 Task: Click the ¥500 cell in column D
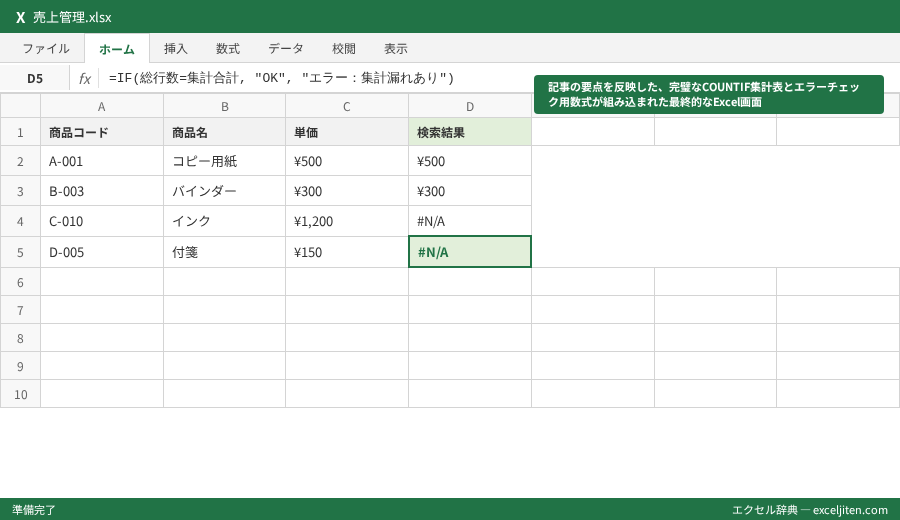coord(470,161)
